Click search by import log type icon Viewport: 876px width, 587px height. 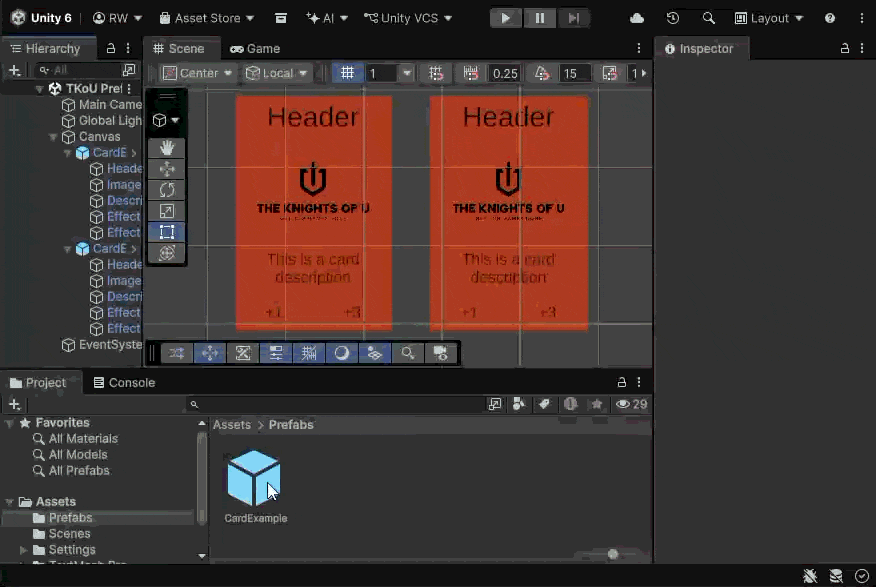(570, 404)
